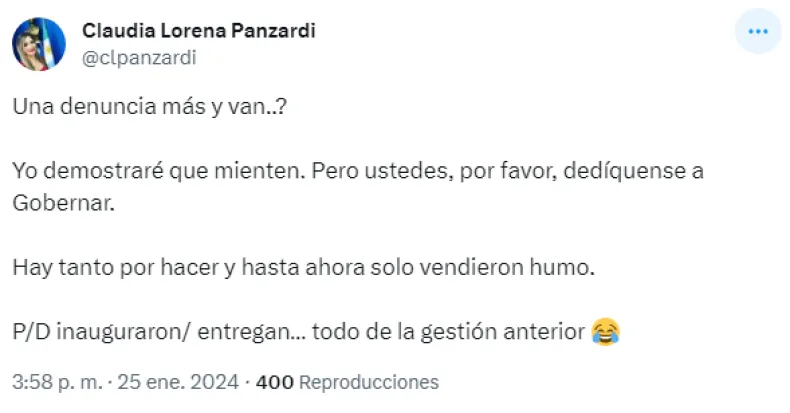The image size is (790, 413).
Task: Visit the @clpanzardi handle link
Action: coord(139,57)
